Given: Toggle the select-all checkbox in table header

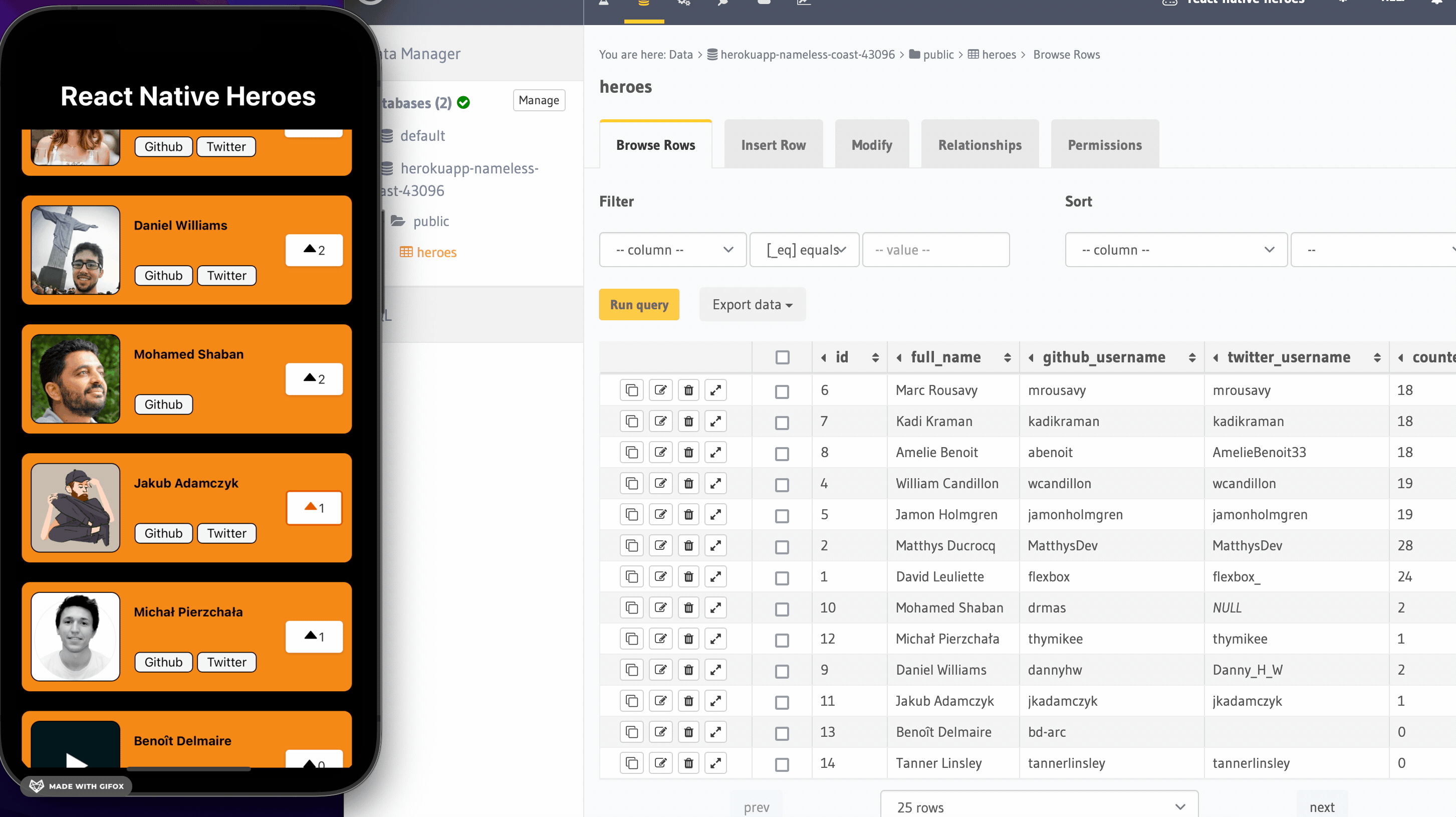Looking at the screenshot, I should point(782,357).
